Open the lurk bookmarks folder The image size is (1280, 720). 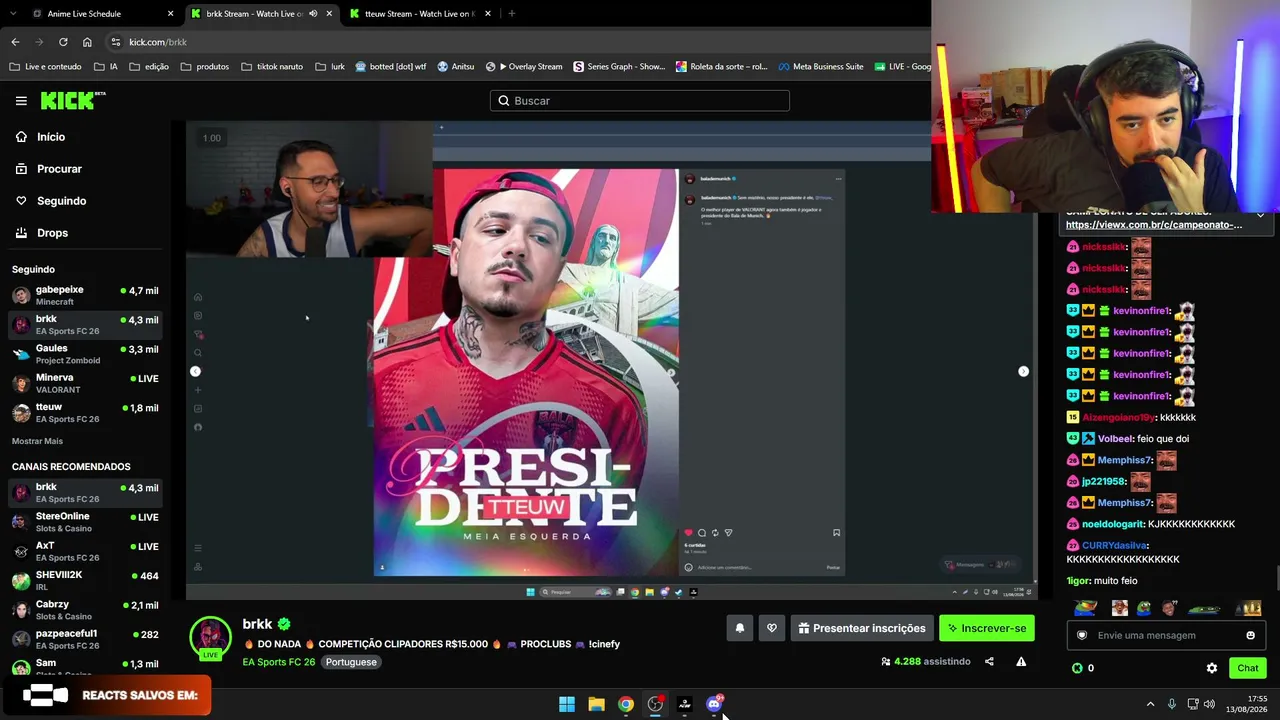[x=330, y=67]
